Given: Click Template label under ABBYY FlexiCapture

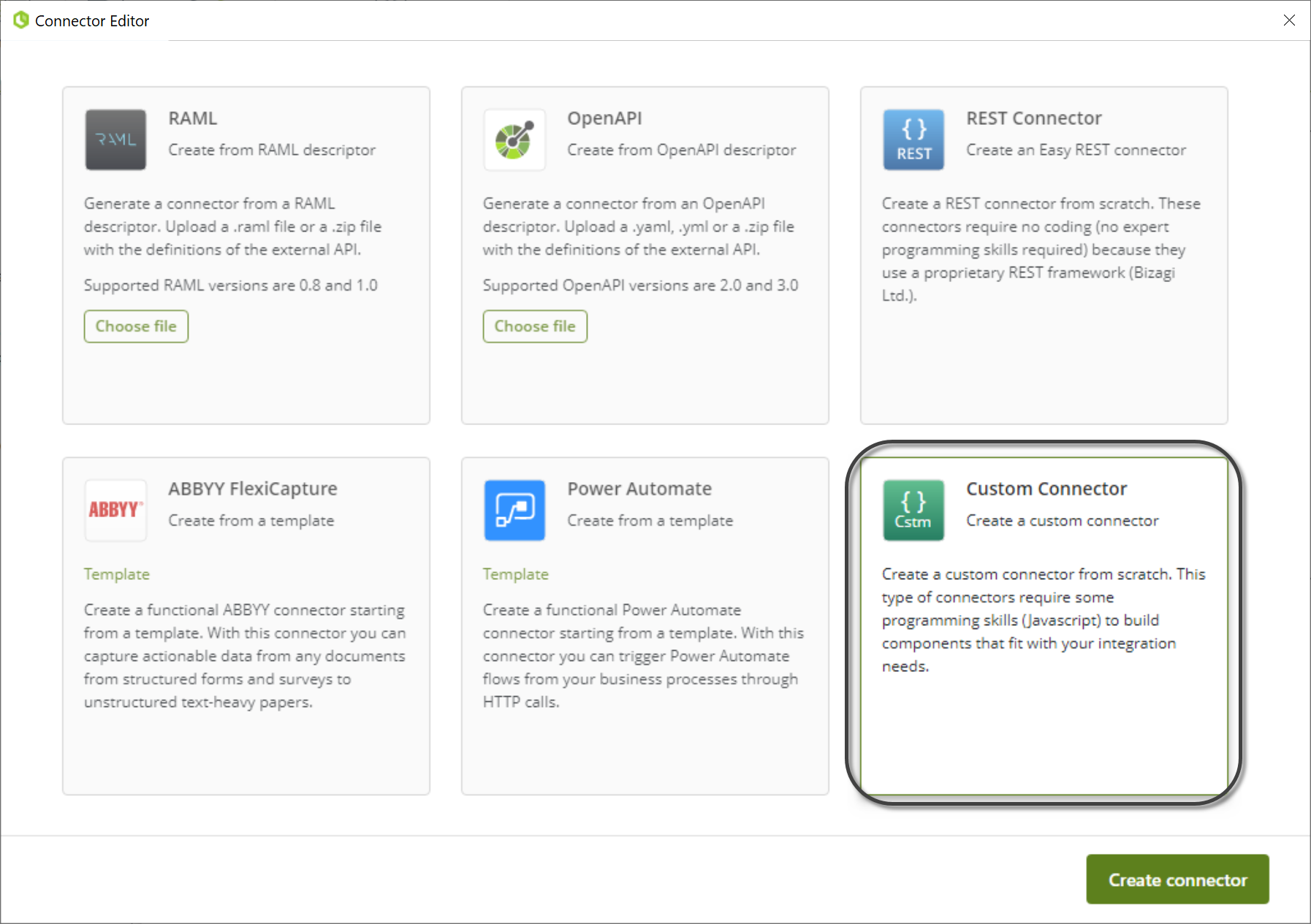Looking at the screenshot, I should click(x=117, y=574).
